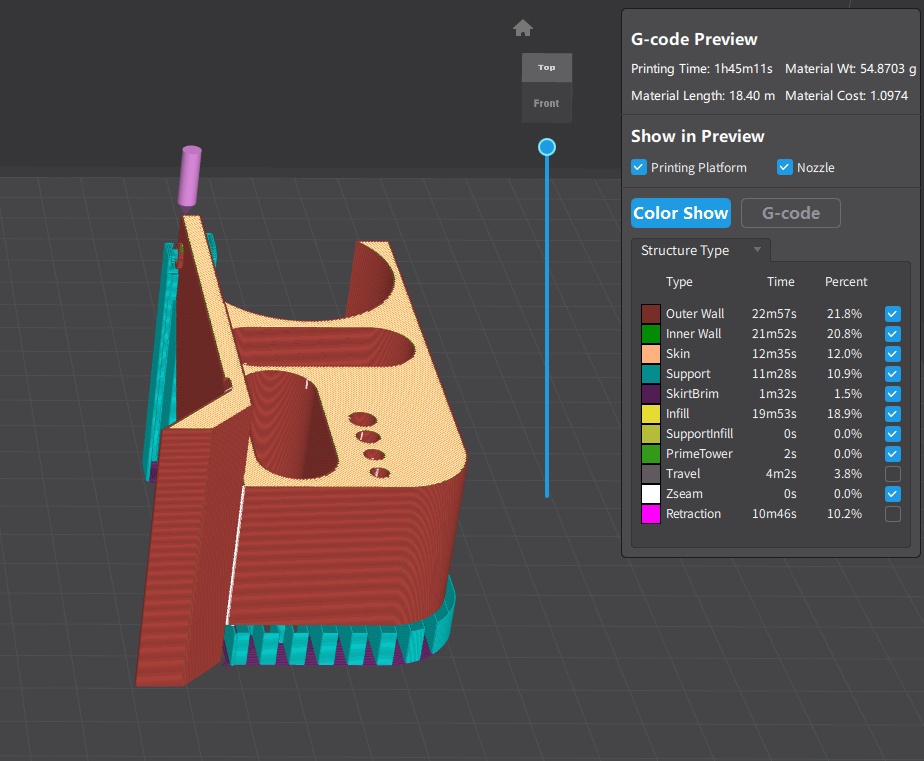This screenshot has width=924, height=761.
Task: Click the magenta Retraction color swatch
Action: tap(651, 514)
